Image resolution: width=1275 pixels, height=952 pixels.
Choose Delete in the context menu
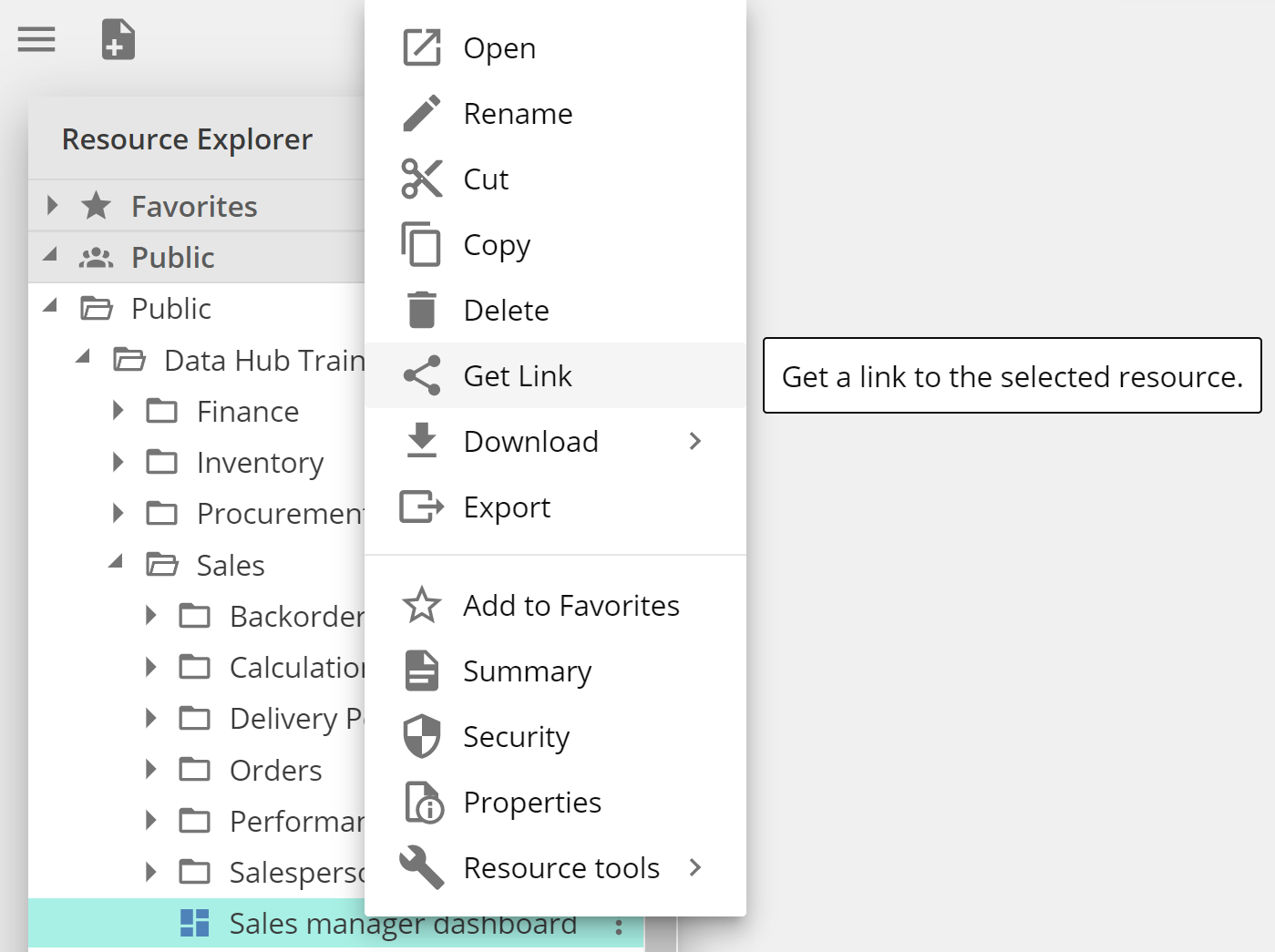click(x=555, y=310)
